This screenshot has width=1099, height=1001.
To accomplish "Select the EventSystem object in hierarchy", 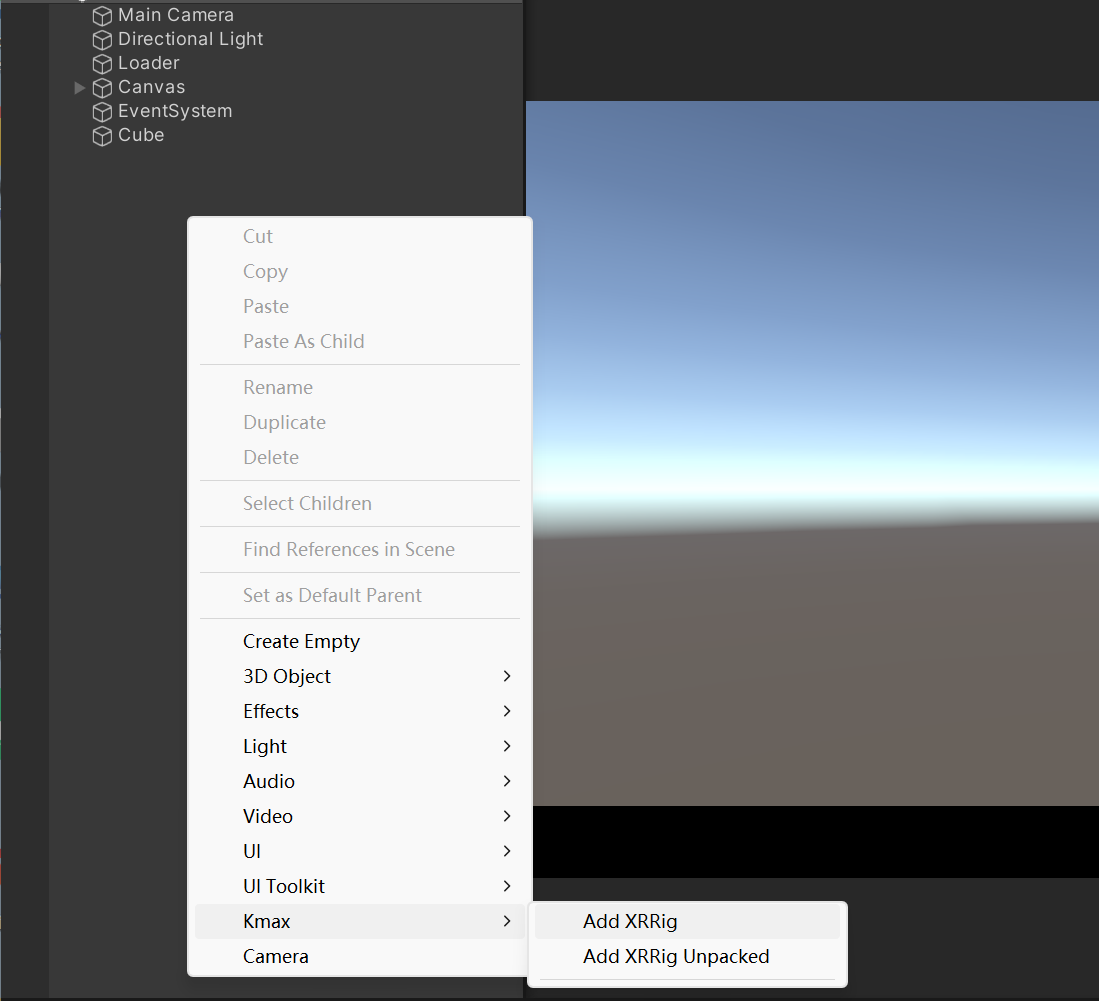I will click(175, 112).
